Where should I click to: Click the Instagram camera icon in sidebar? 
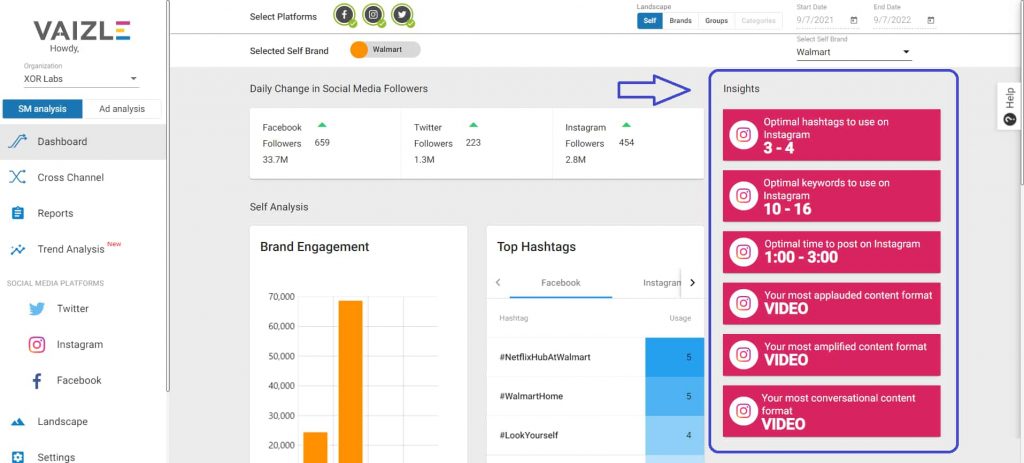click(37, 344)
